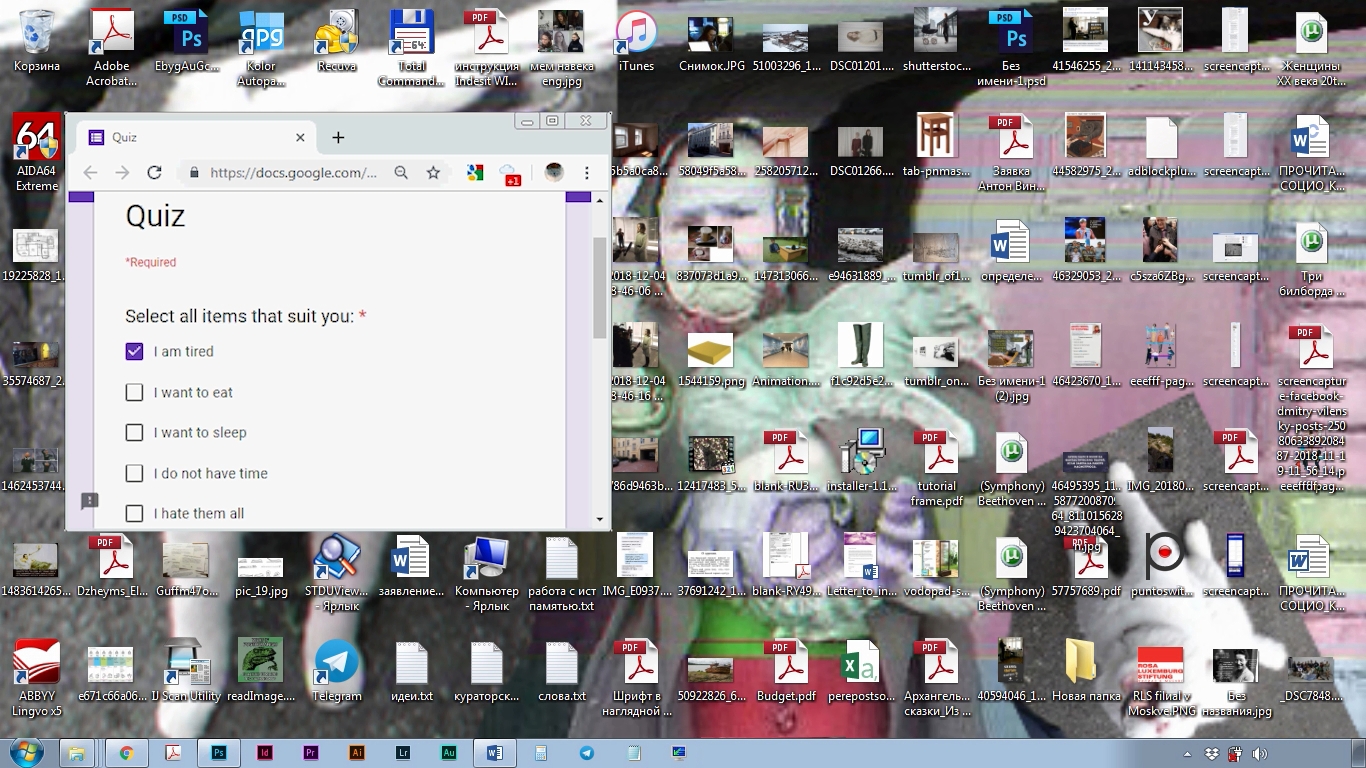
Task: Reload the Quiz page in Chrome
Action: pyautogui.click(x=154, y=173)
